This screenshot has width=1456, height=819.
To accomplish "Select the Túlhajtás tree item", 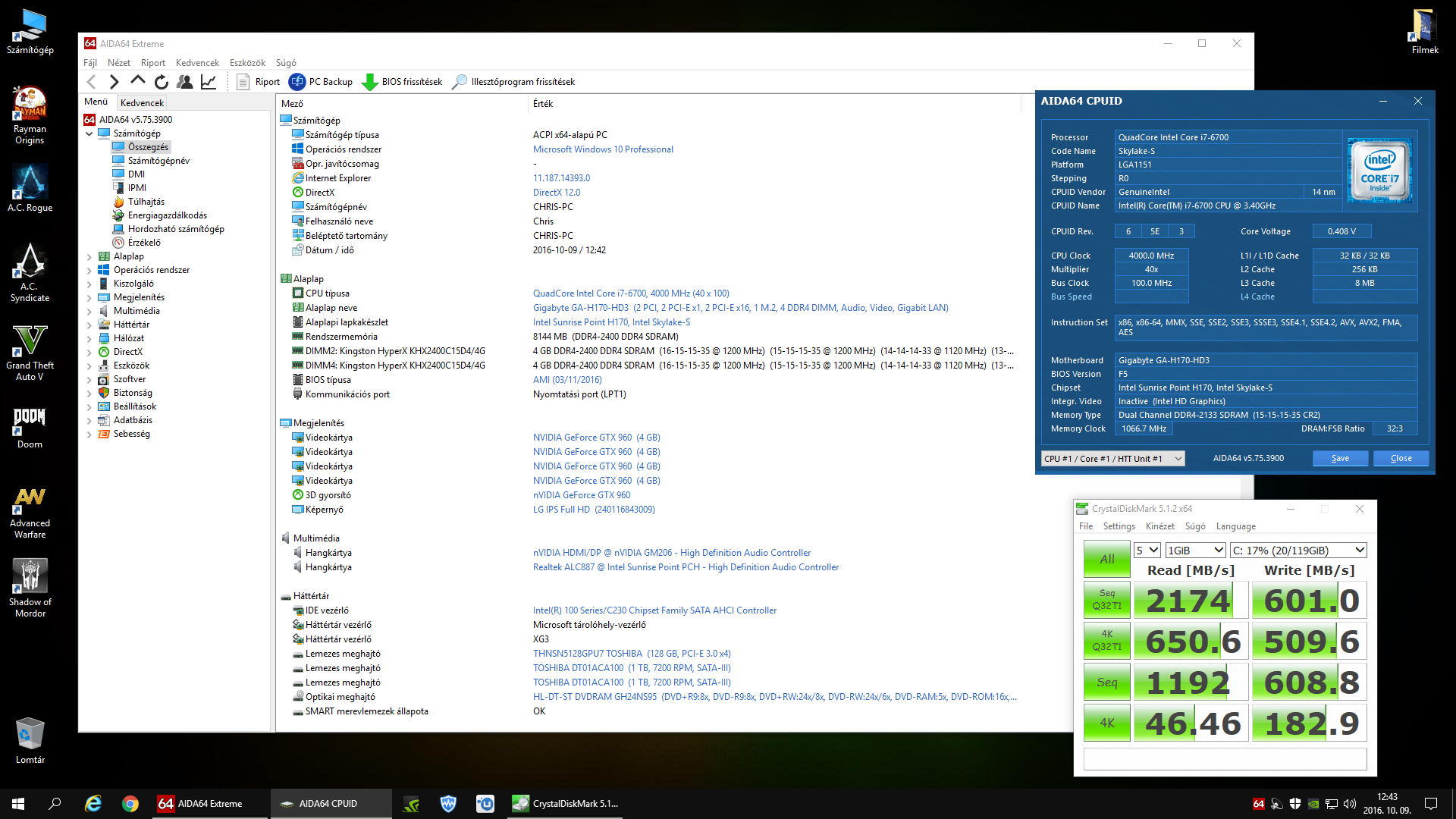I will coord(146,202).
